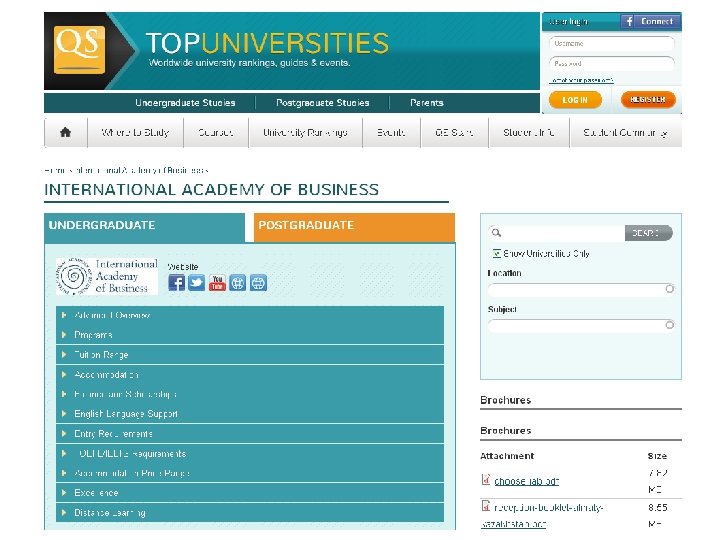
Task: Switch to the Postgraduate tab
Action: coord(354,227)
